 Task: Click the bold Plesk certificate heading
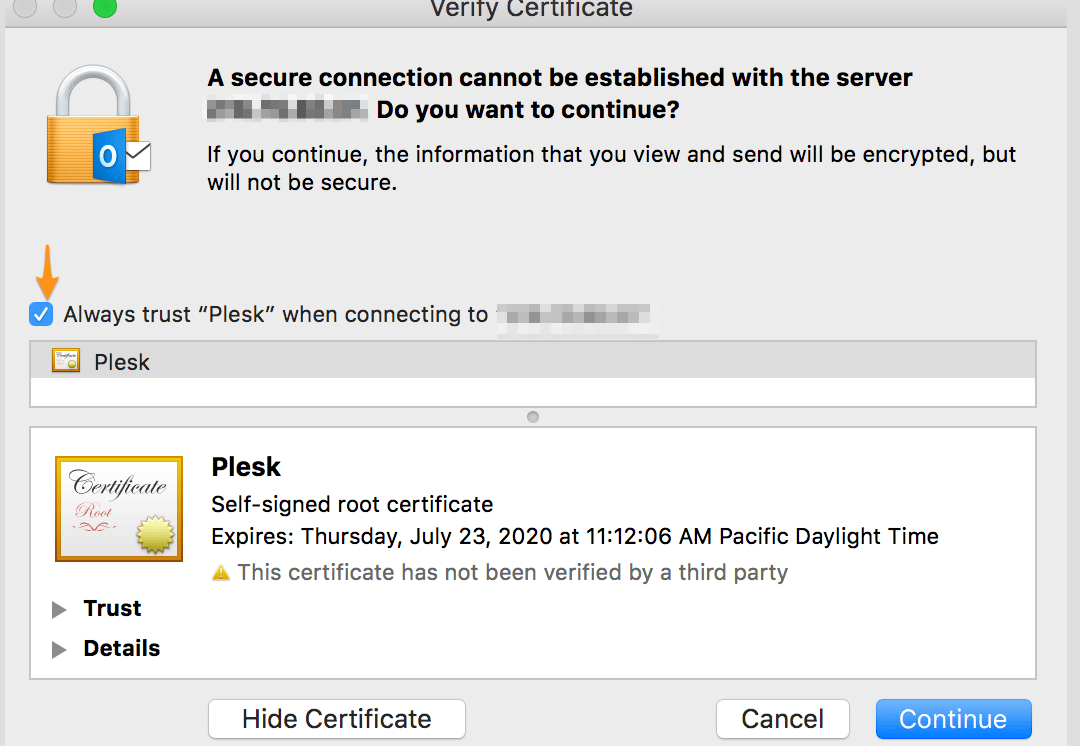click(246, 467)
